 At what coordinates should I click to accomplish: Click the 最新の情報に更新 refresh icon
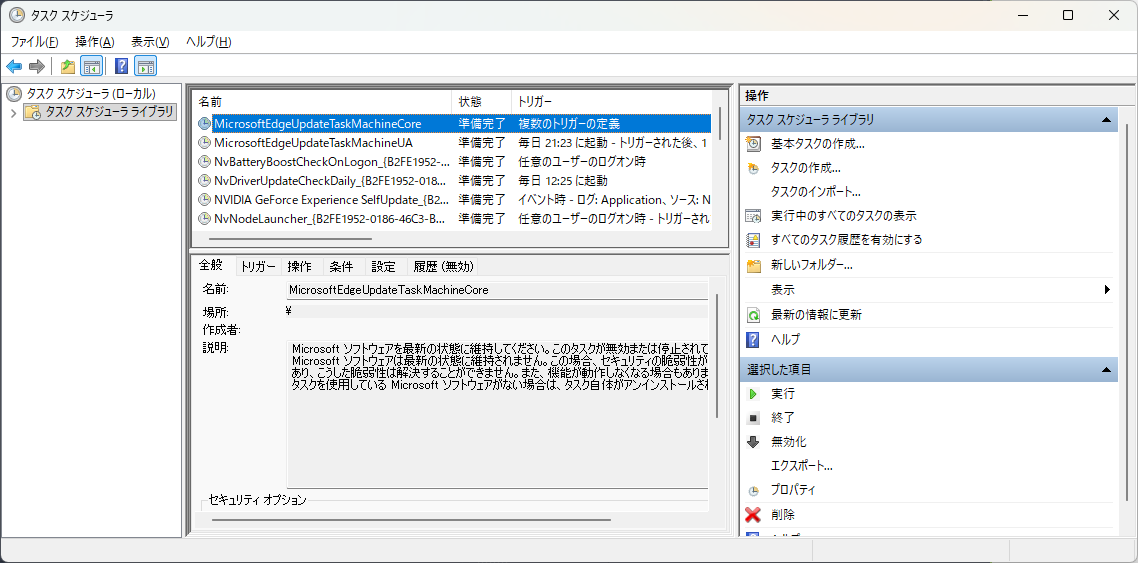tap(754, 315)
